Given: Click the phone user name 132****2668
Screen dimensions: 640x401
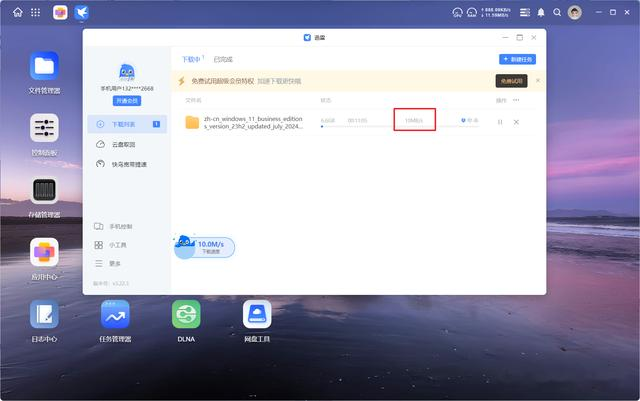Looking at the screenshot, I should pyautogui.click(x=127, y=88).
